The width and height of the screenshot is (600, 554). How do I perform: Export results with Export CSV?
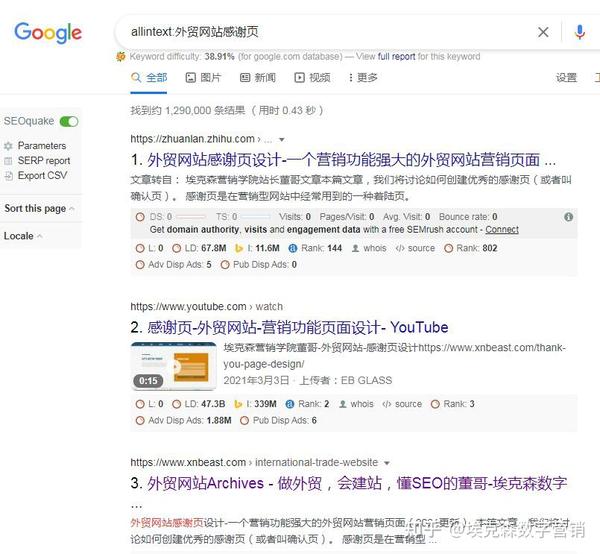tap(42, 176)
